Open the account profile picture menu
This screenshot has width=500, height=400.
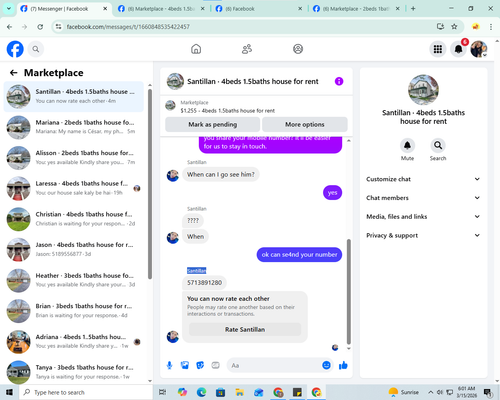(479, 49)
